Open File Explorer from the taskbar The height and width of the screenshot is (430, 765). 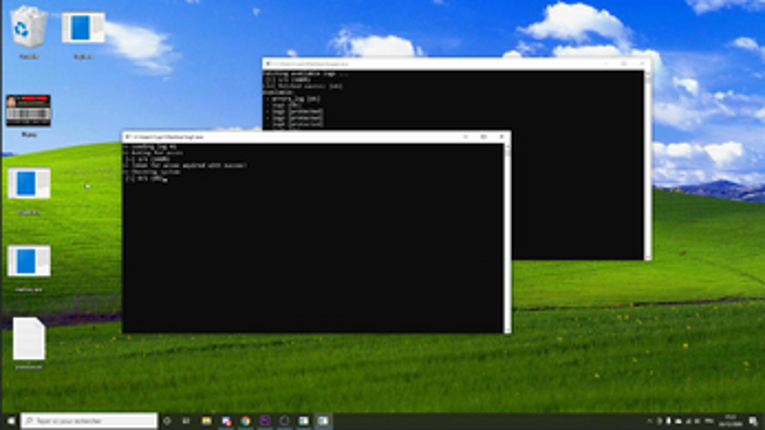tap(206, 421)
